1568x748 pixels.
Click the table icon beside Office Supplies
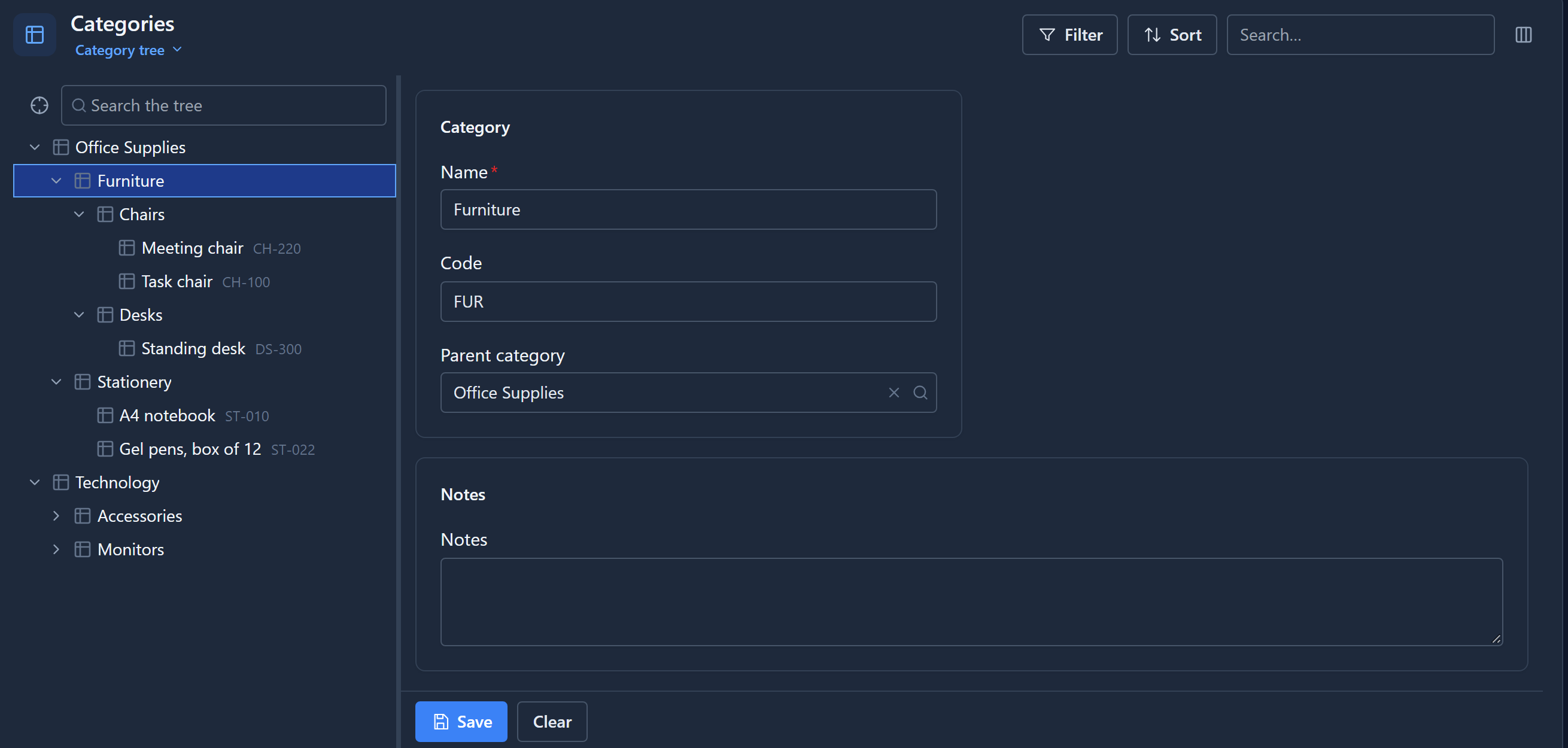click(61, 147)
